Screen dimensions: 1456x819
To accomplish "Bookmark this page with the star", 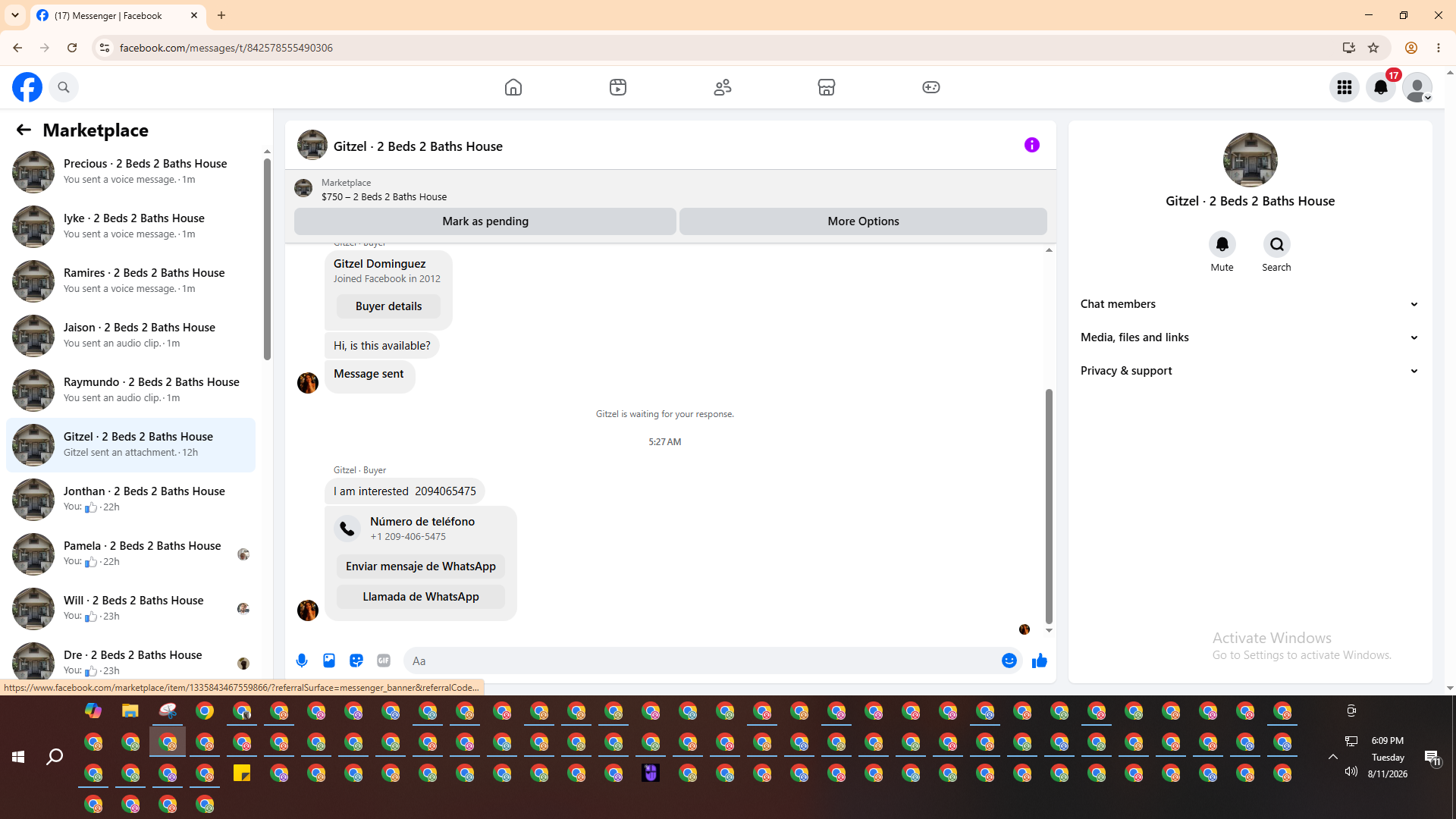I will pos(1373,48).
